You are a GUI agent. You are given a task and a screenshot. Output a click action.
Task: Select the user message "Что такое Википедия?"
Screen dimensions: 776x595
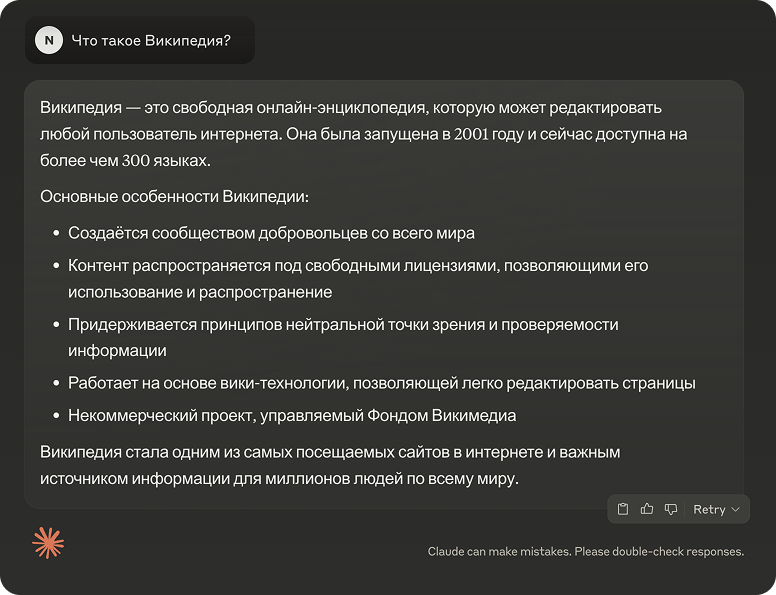(x=150, y=40)
